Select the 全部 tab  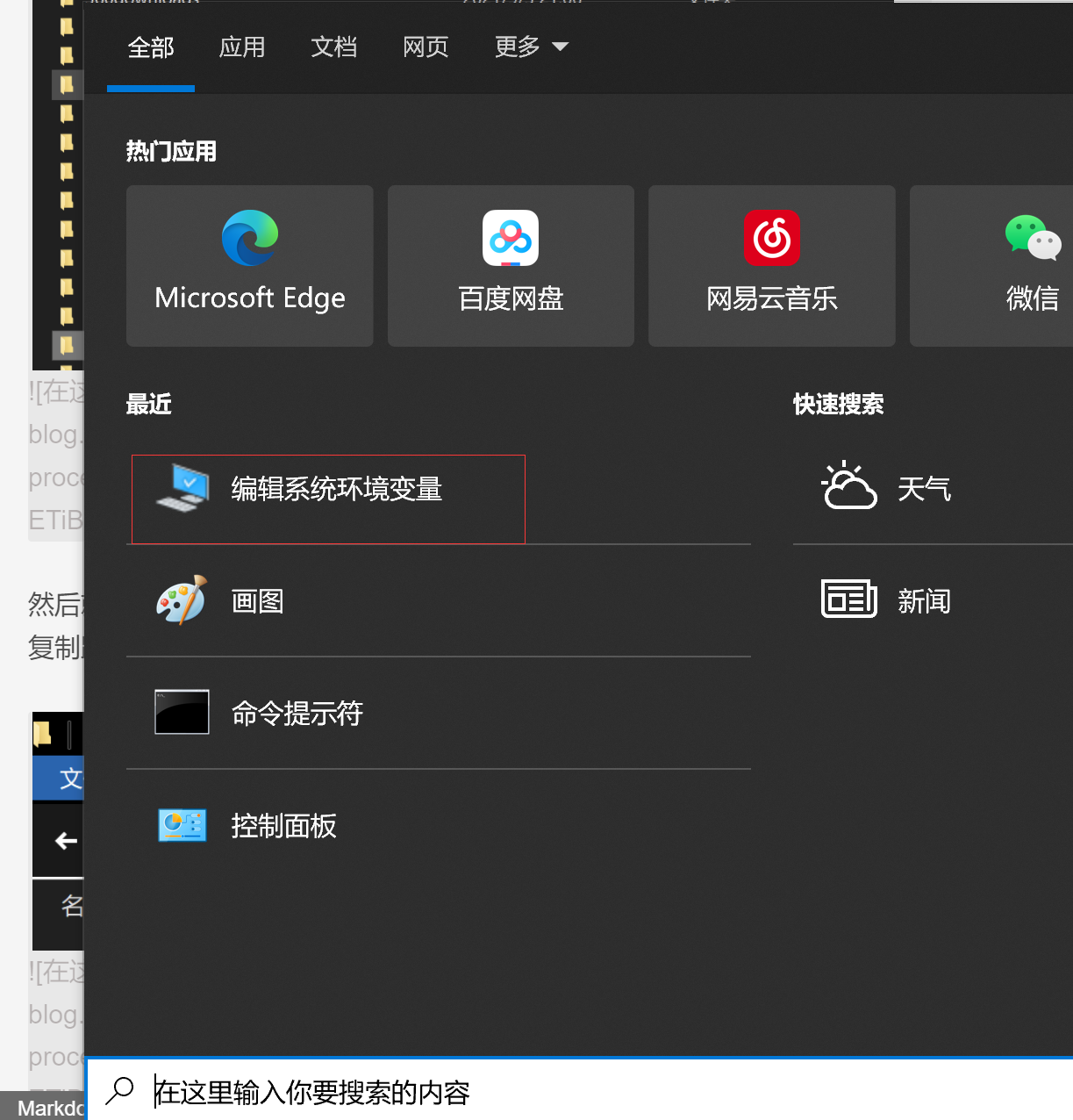click(150, 47)
